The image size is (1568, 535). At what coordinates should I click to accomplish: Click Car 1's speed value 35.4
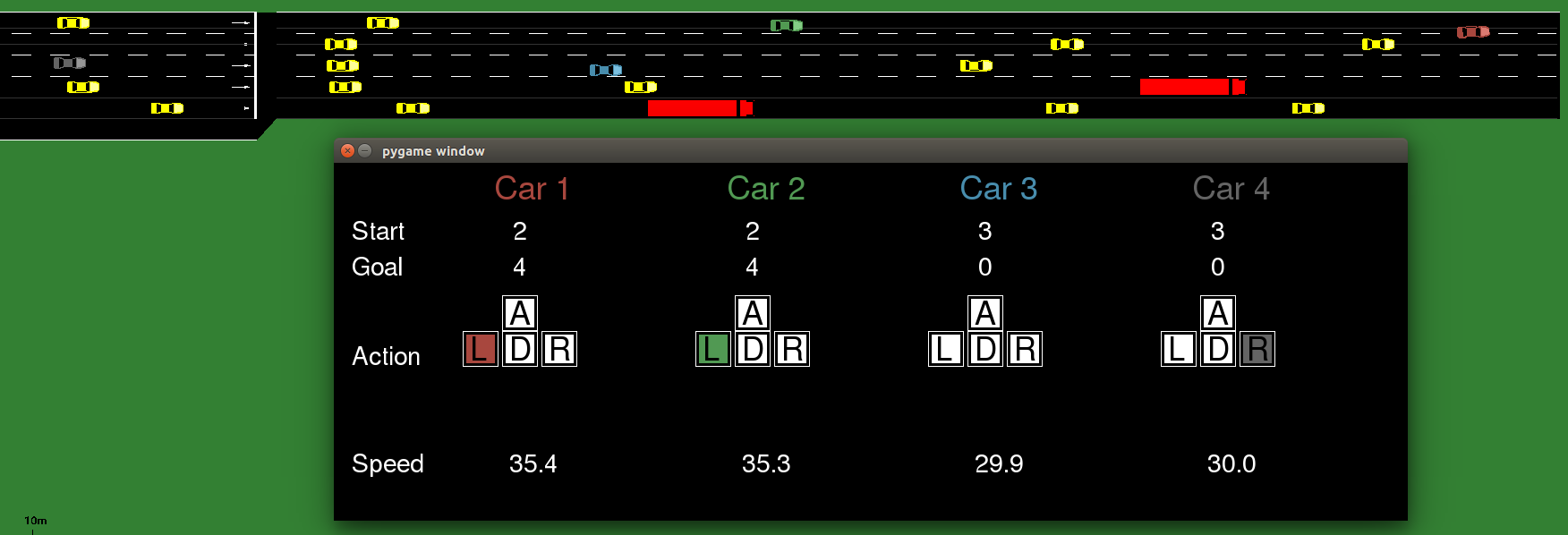[533, 463]
